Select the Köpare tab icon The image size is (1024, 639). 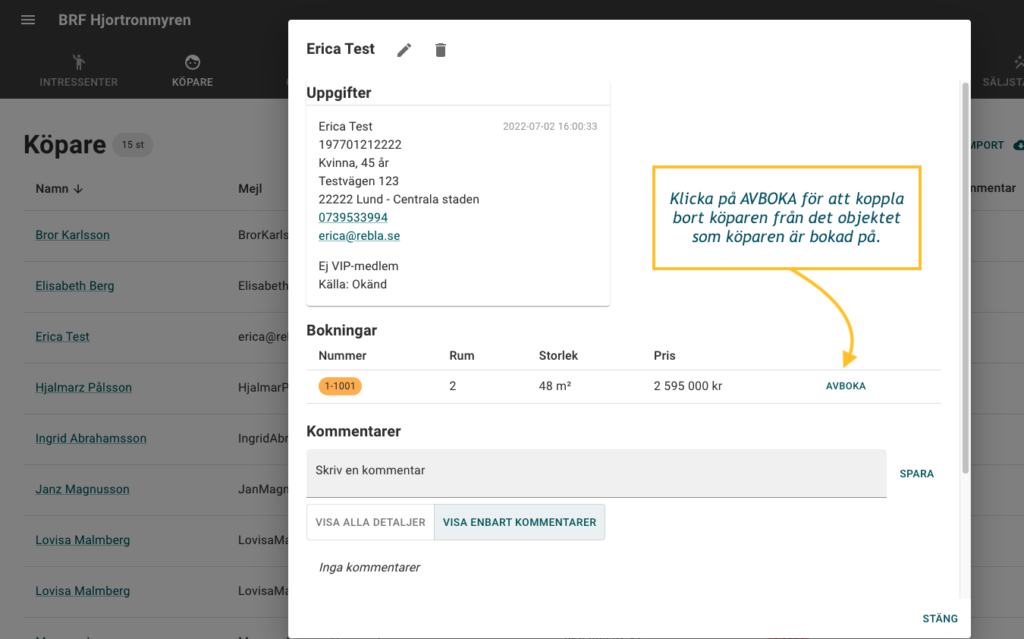pyautogui.click(x=192, y=63)
